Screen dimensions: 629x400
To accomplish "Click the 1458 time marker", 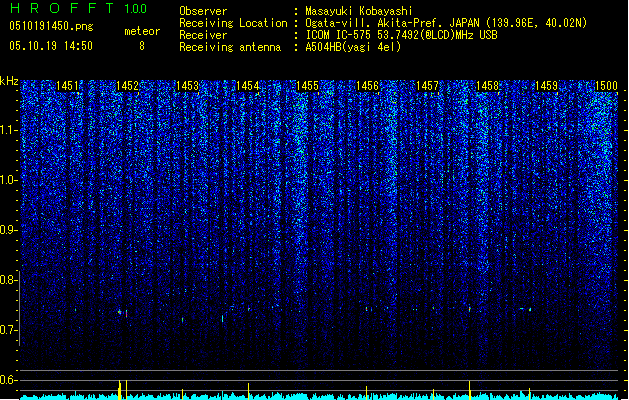I will click(487, 86).
